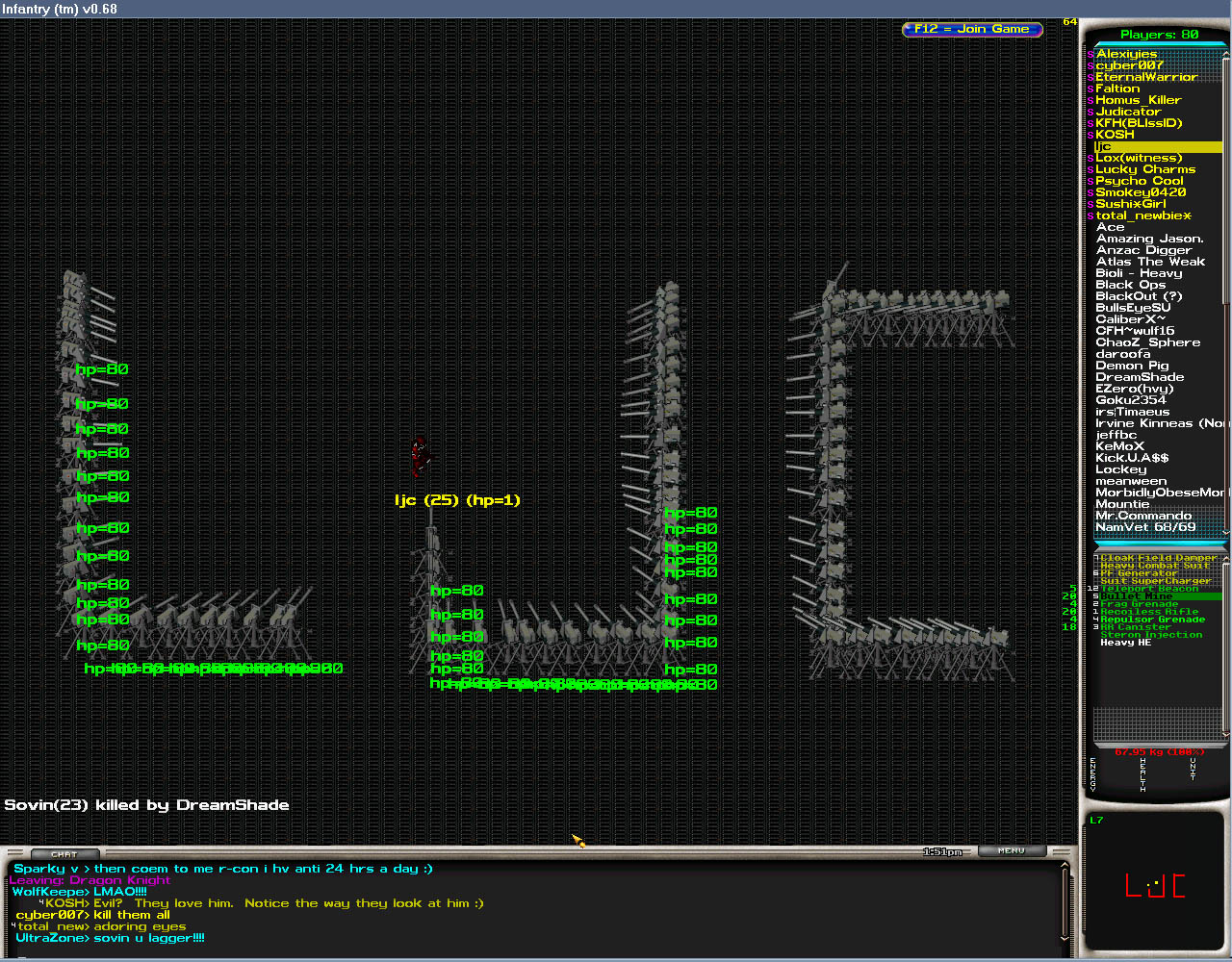Image resolution: width=1232 pixels, height=962 pixels.
Task: Click the spectator icon beside KOSH
Action: click(1091, 136)
